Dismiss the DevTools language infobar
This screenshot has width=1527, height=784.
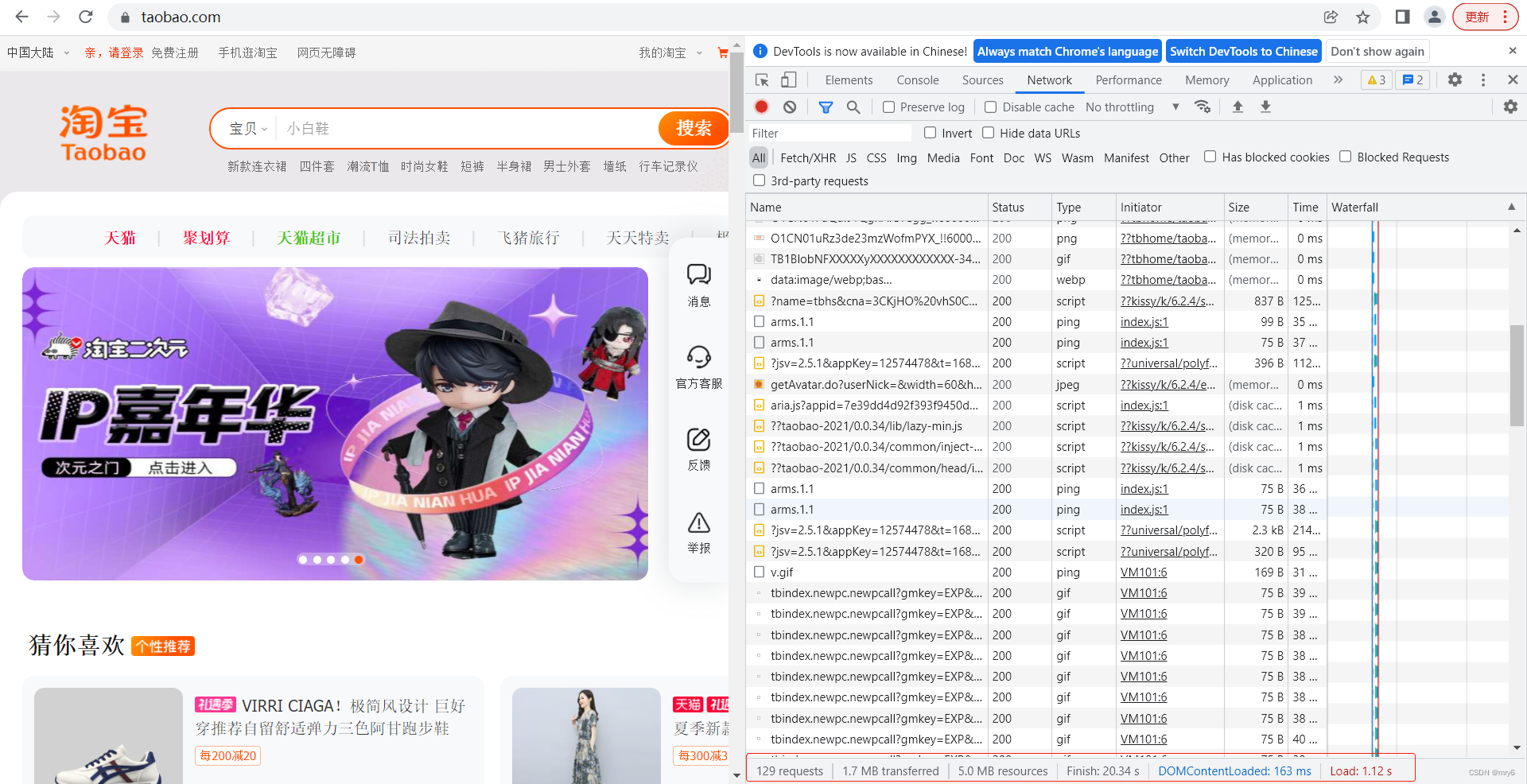point(1512,51)
